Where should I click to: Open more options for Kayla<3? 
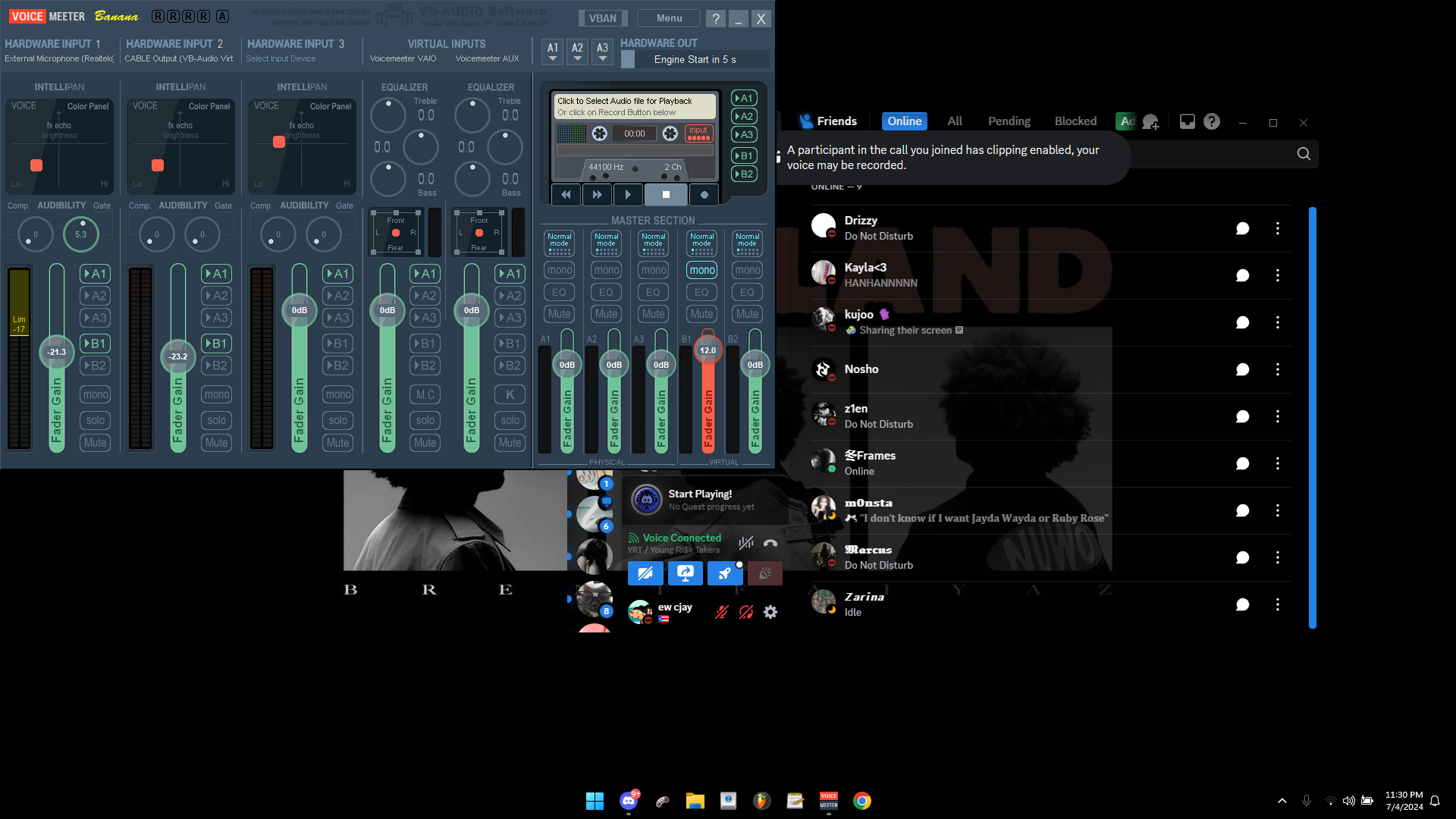pyautogui.click(x=1278, y=275)
